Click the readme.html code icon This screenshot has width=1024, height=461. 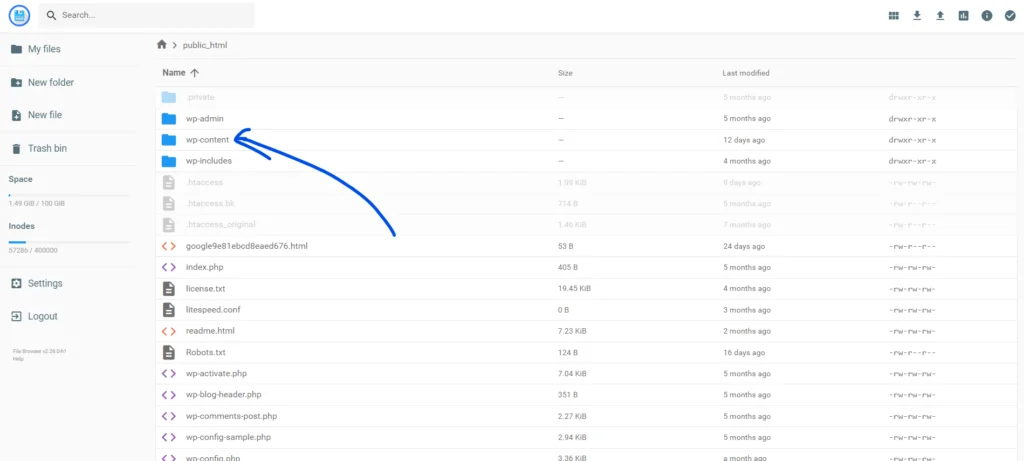[x=168, y=331]
